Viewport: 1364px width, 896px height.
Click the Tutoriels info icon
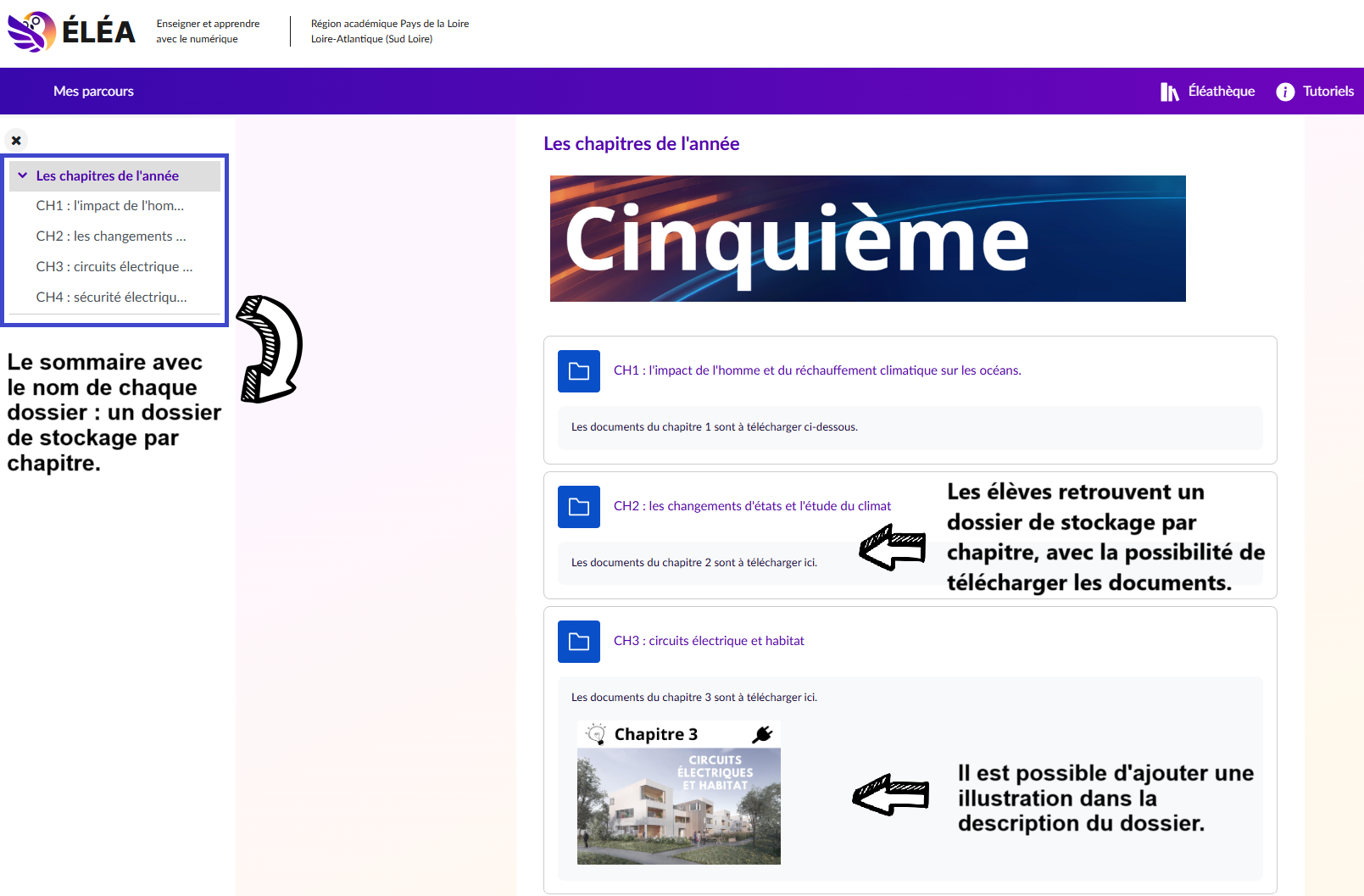1285,92
